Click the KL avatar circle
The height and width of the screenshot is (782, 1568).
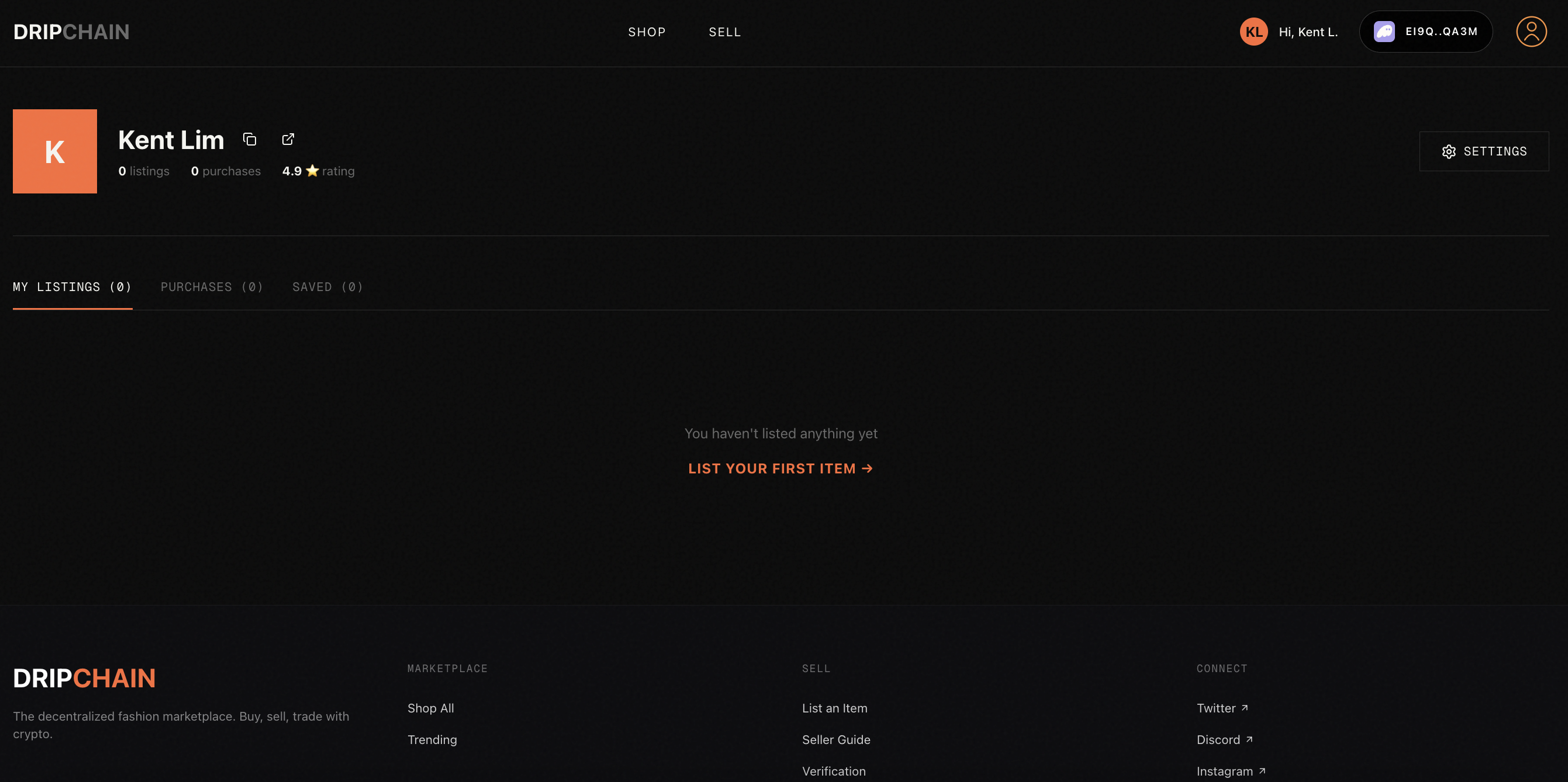coord(1253,32)
